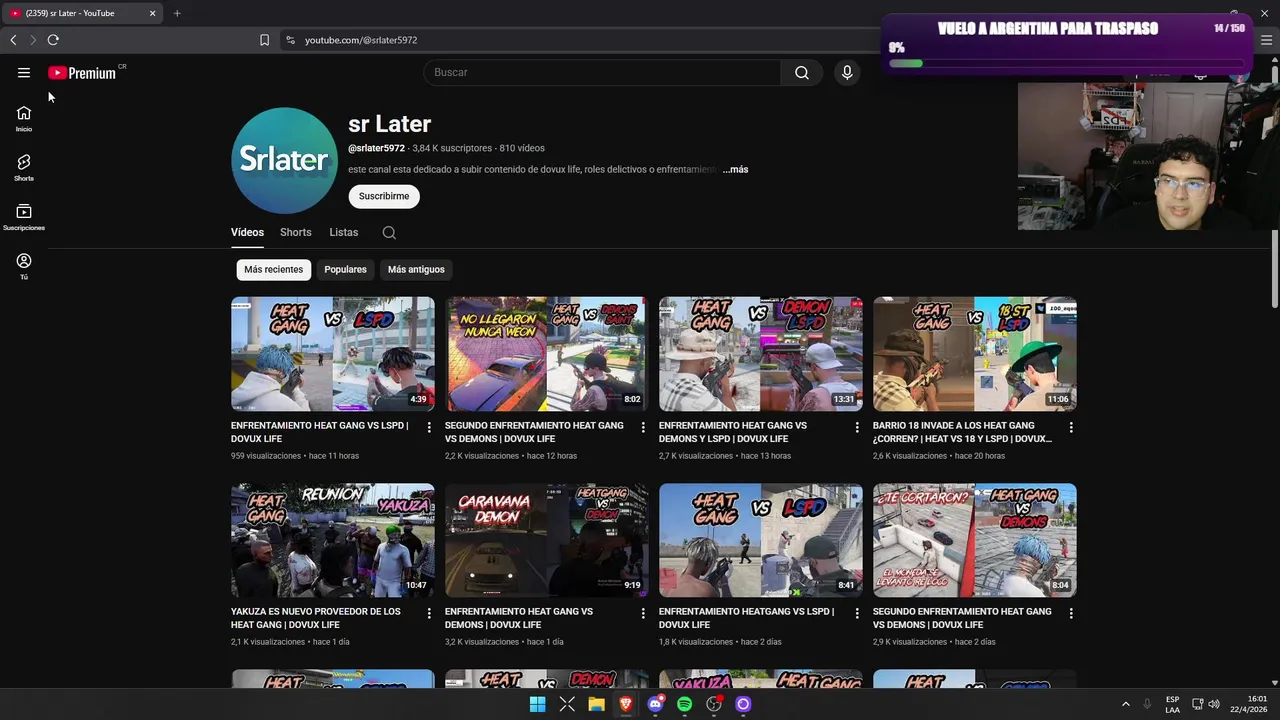The width and height of the screenshot is (1280, 720).
Task: Open options for DEMONS Y LSPD video
Action: [x=857, y=427]
